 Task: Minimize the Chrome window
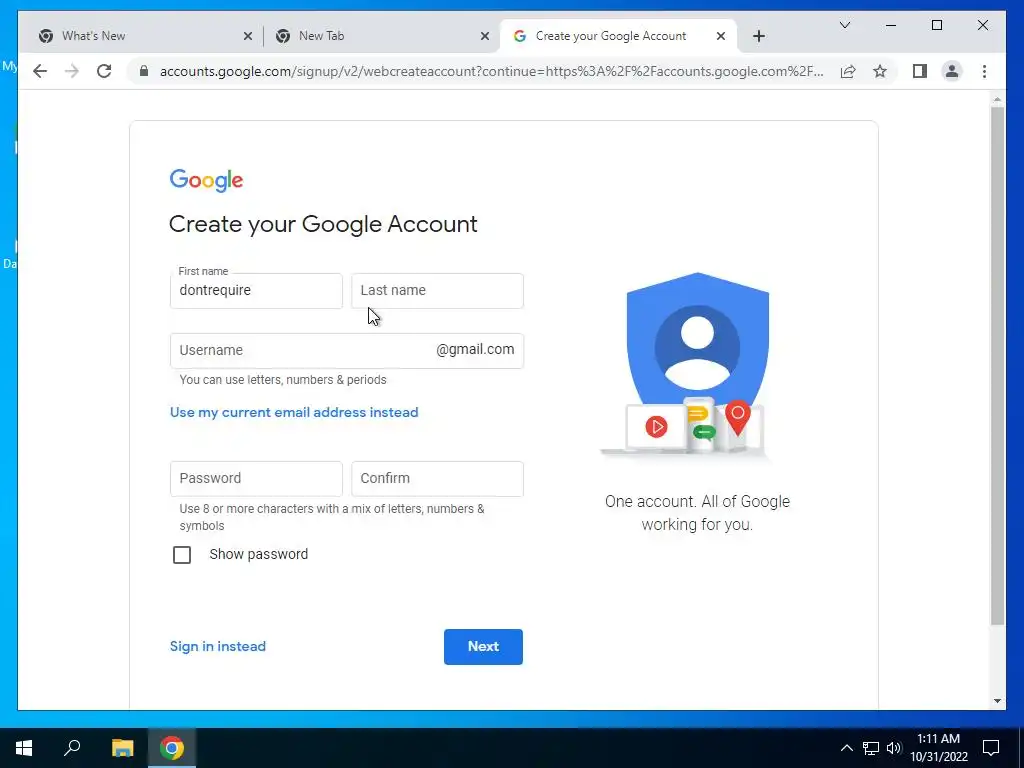(891, 25)
